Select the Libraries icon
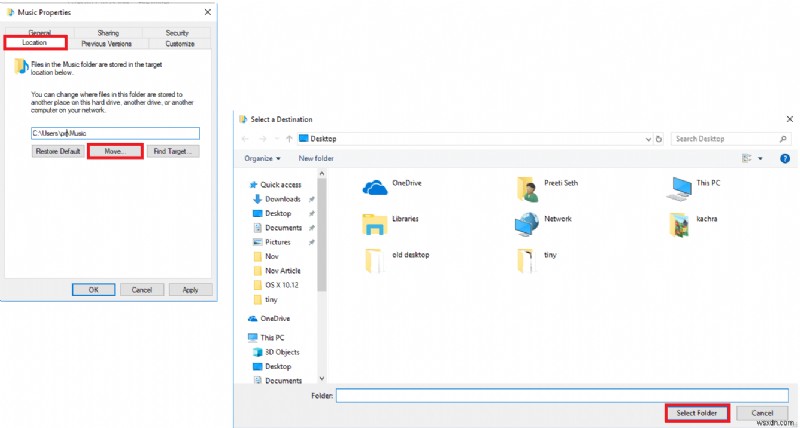The width and height of the screenshot is (800, 428). [375, 224]
